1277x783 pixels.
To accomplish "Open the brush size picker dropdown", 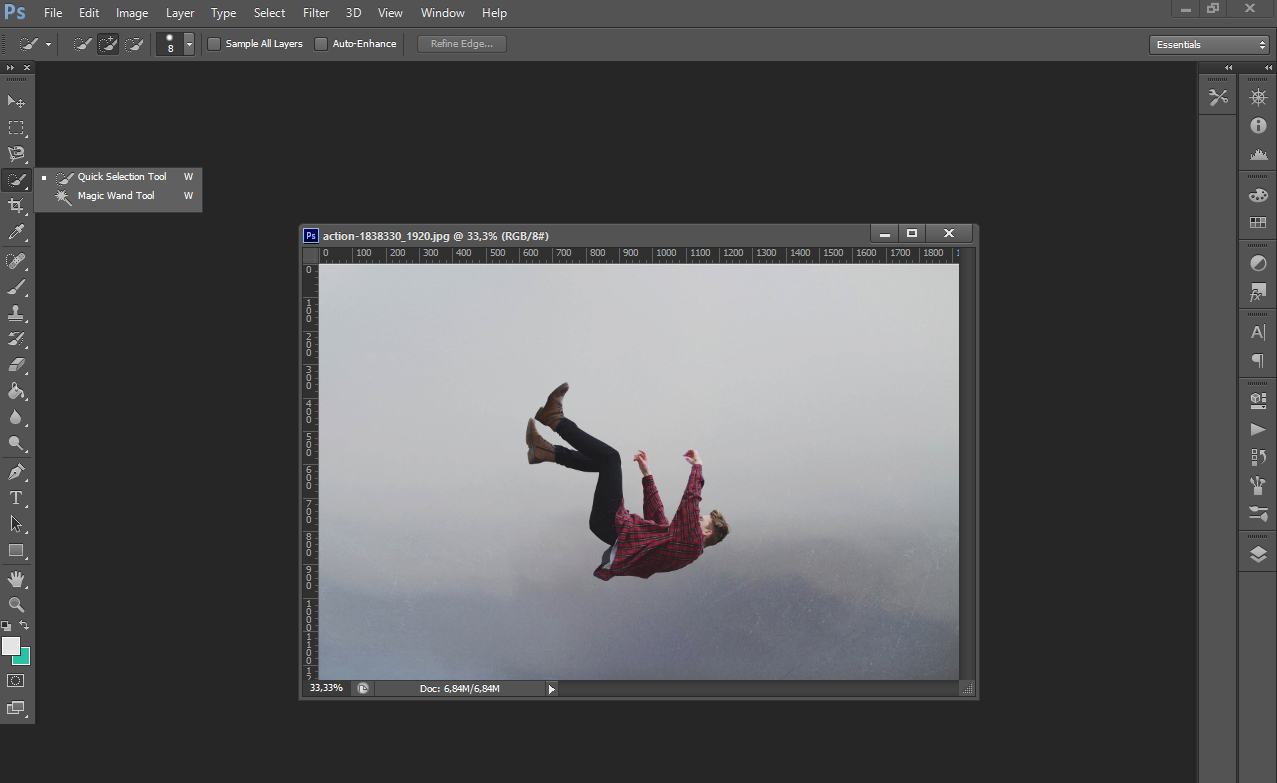I will tap(189, 44).
